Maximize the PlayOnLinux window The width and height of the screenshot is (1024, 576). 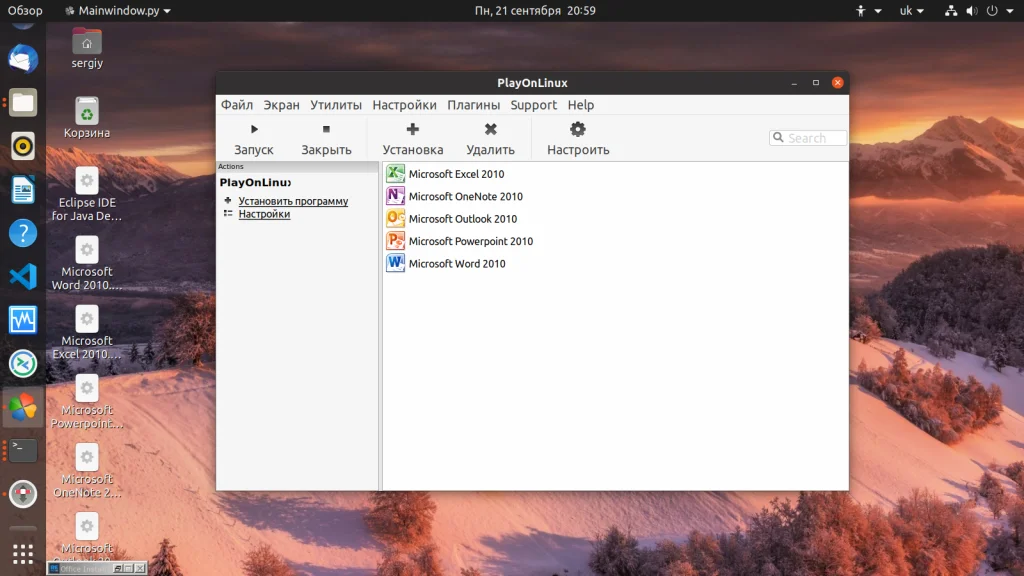[x=816, y=82]
